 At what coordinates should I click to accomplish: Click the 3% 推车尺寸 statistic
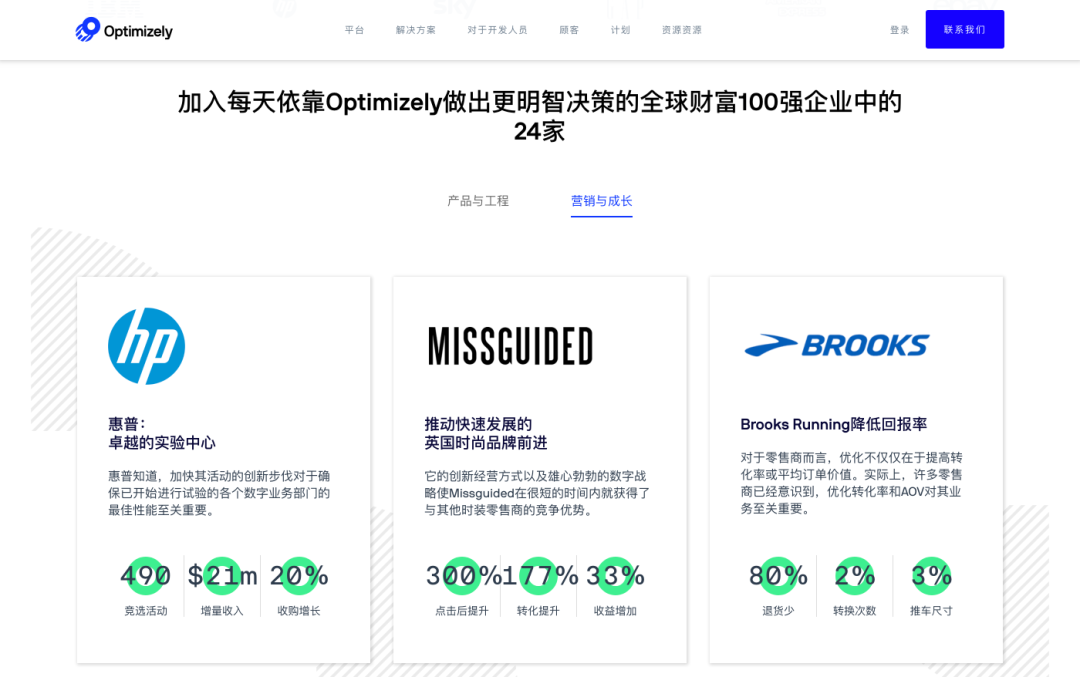pyautogui.click(x=931, y=587)
